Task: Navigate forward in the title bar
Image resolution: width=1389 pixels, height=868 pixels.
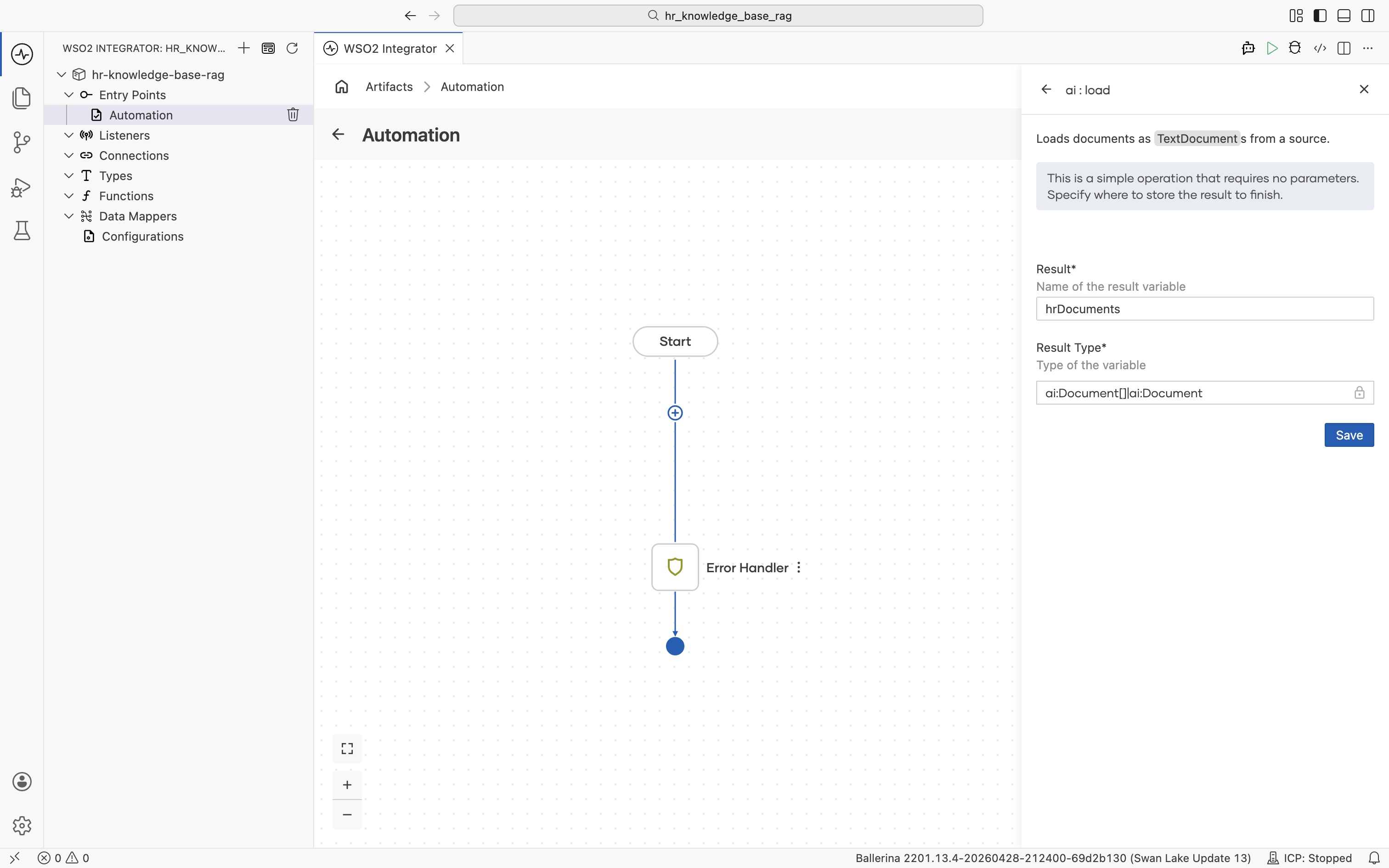Action: [435, 16]
